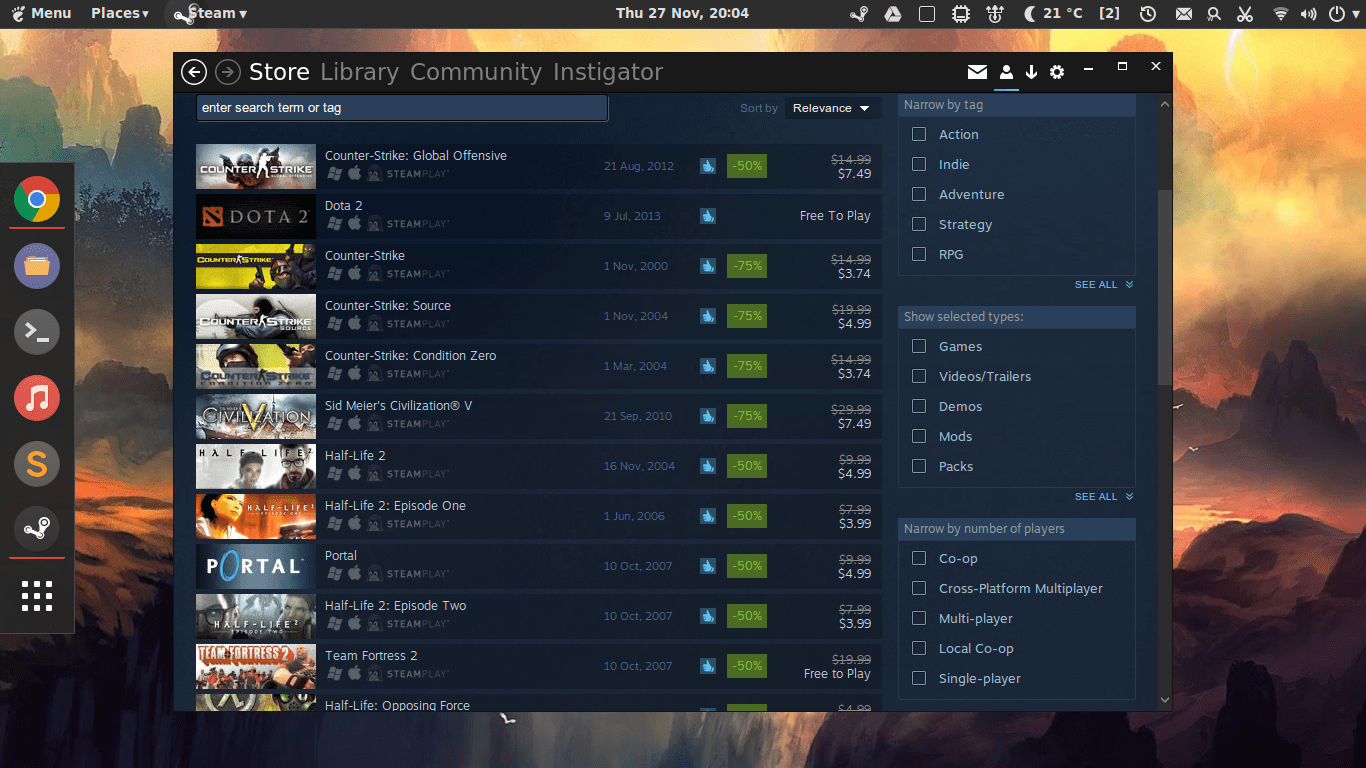Check the Games type filter
1366x768 pixels.
pyautogui.click(x=919, y=346)
